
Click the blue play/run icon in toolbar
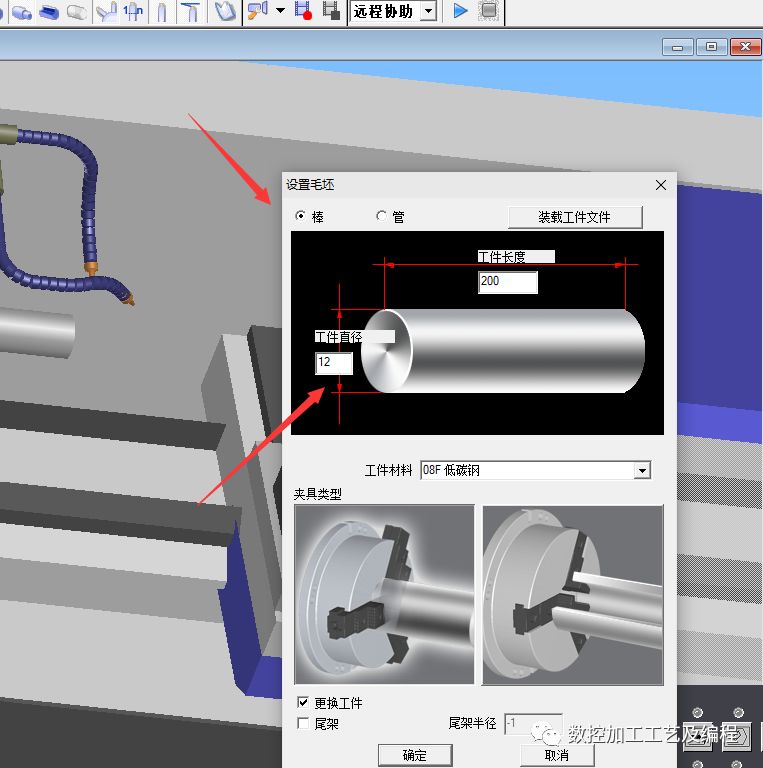point(460,11)
